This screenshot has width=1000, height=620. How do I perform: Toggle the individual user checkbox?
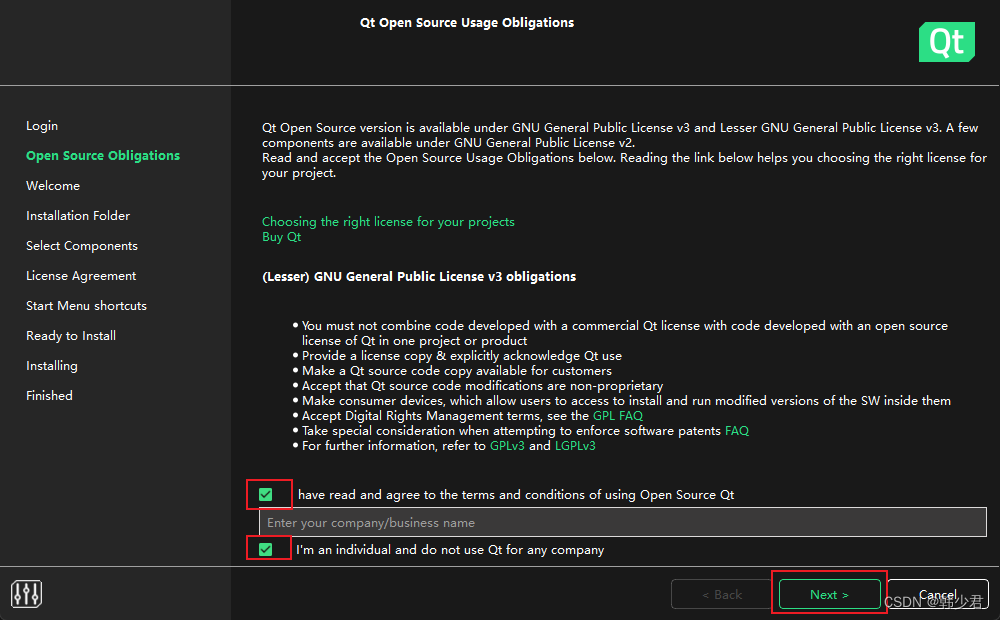click(266, 549)
